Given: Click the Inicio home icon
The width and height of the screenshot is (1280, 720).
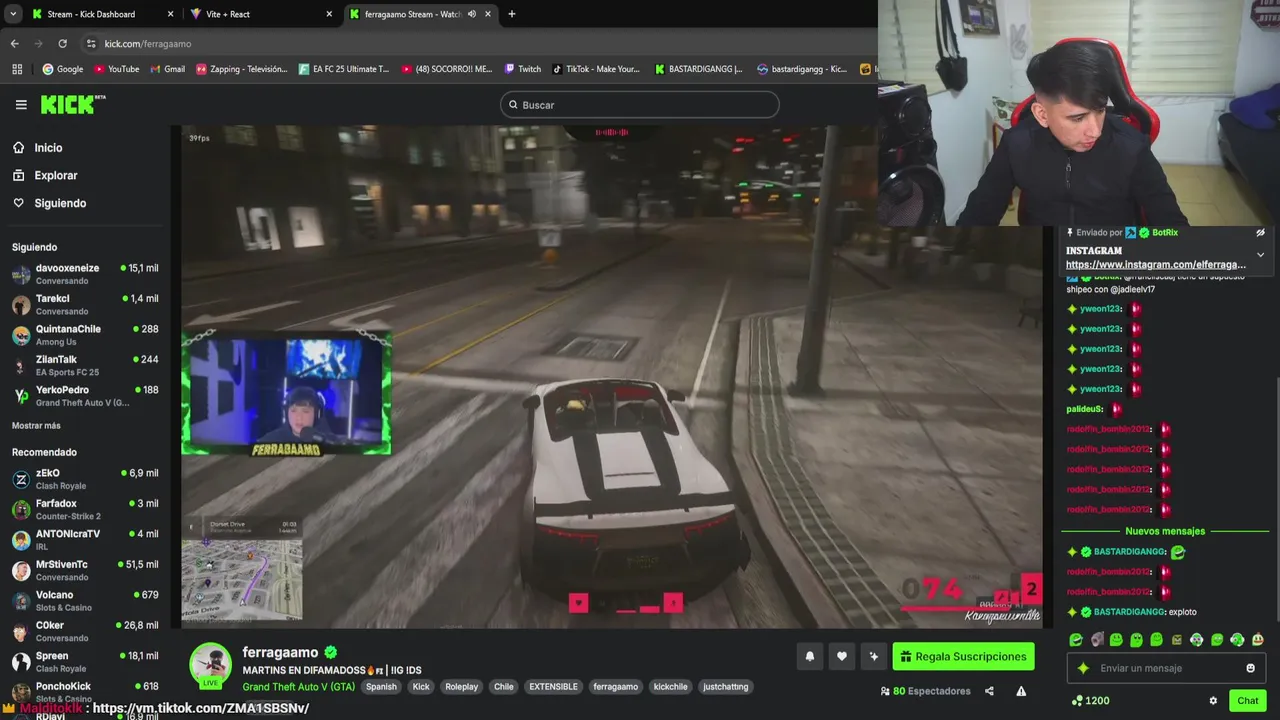Looking at the screenshot, I should 18,148.
